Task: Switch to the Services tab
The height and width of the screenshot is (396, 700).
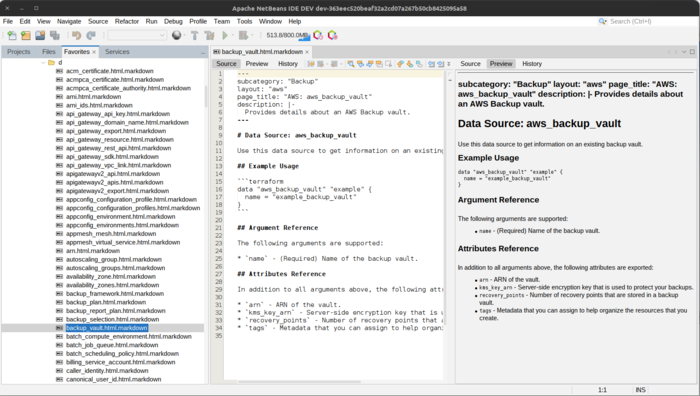Action: click(117, 52)
